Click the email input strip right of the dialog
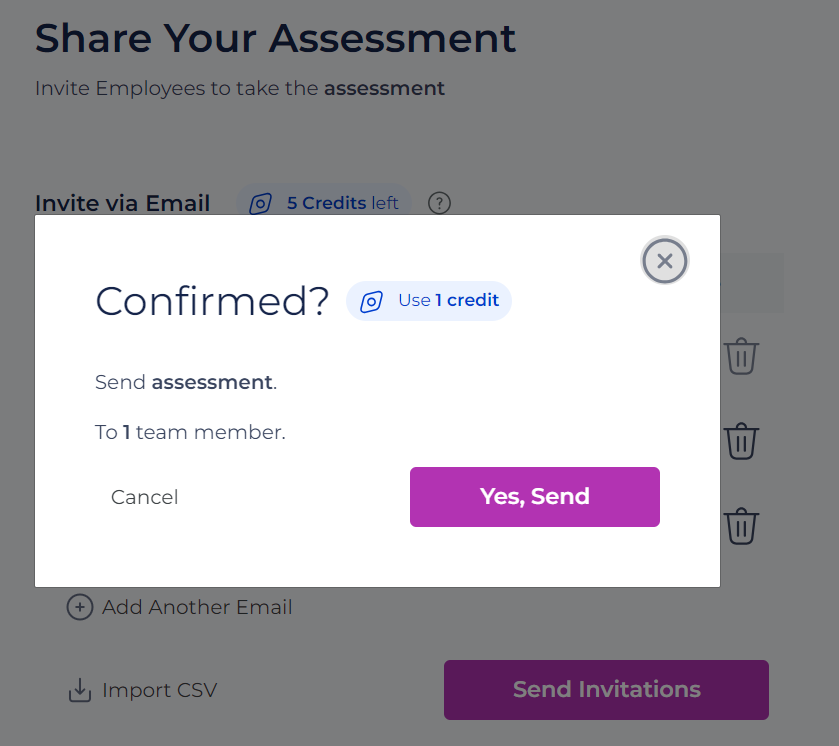Screen dimensions: 839x746 (x=752, y=282)
